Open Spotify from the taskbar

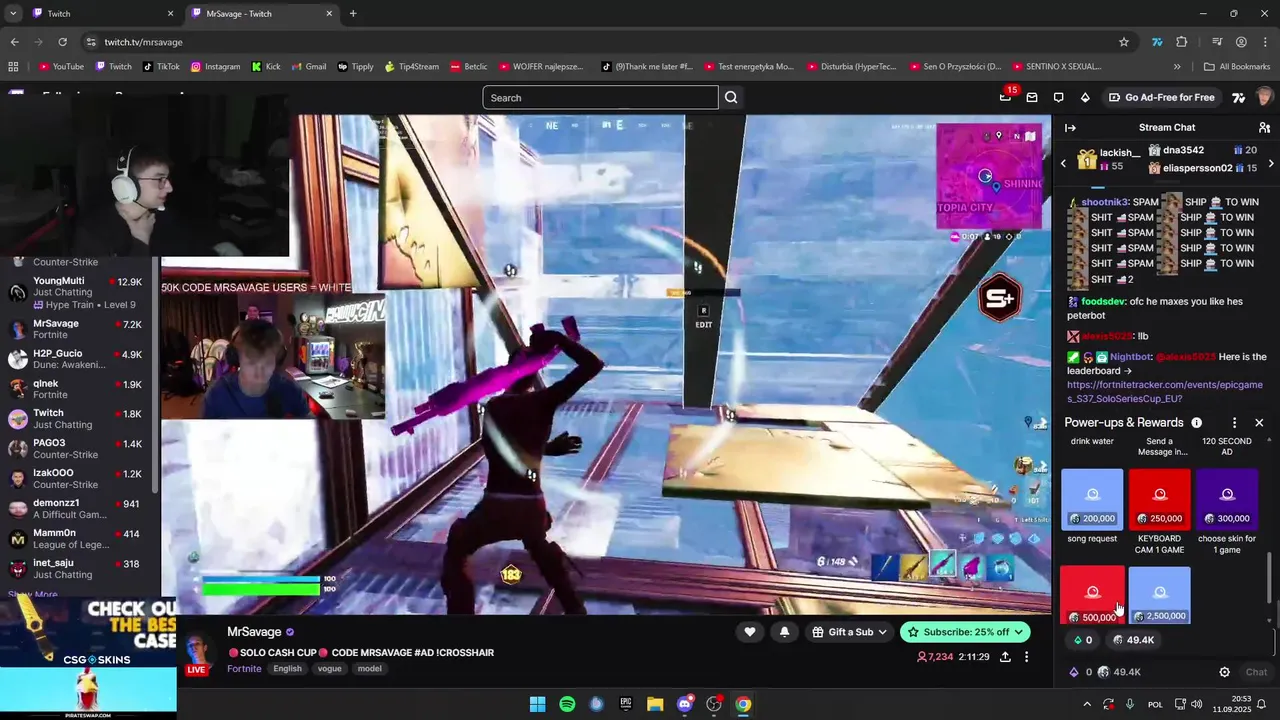pyautogui.click(x=567, y=704)
